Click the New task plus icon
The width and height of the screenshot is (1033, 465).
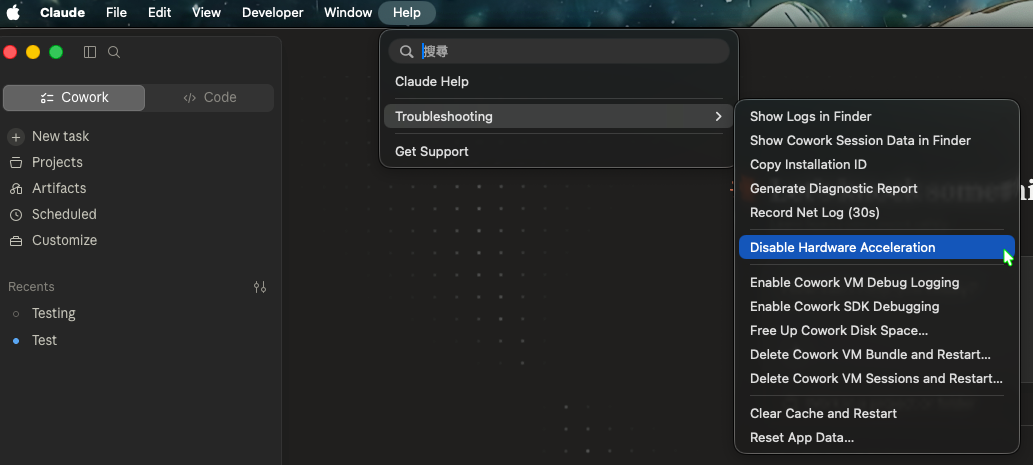click(x=16, y=137)
